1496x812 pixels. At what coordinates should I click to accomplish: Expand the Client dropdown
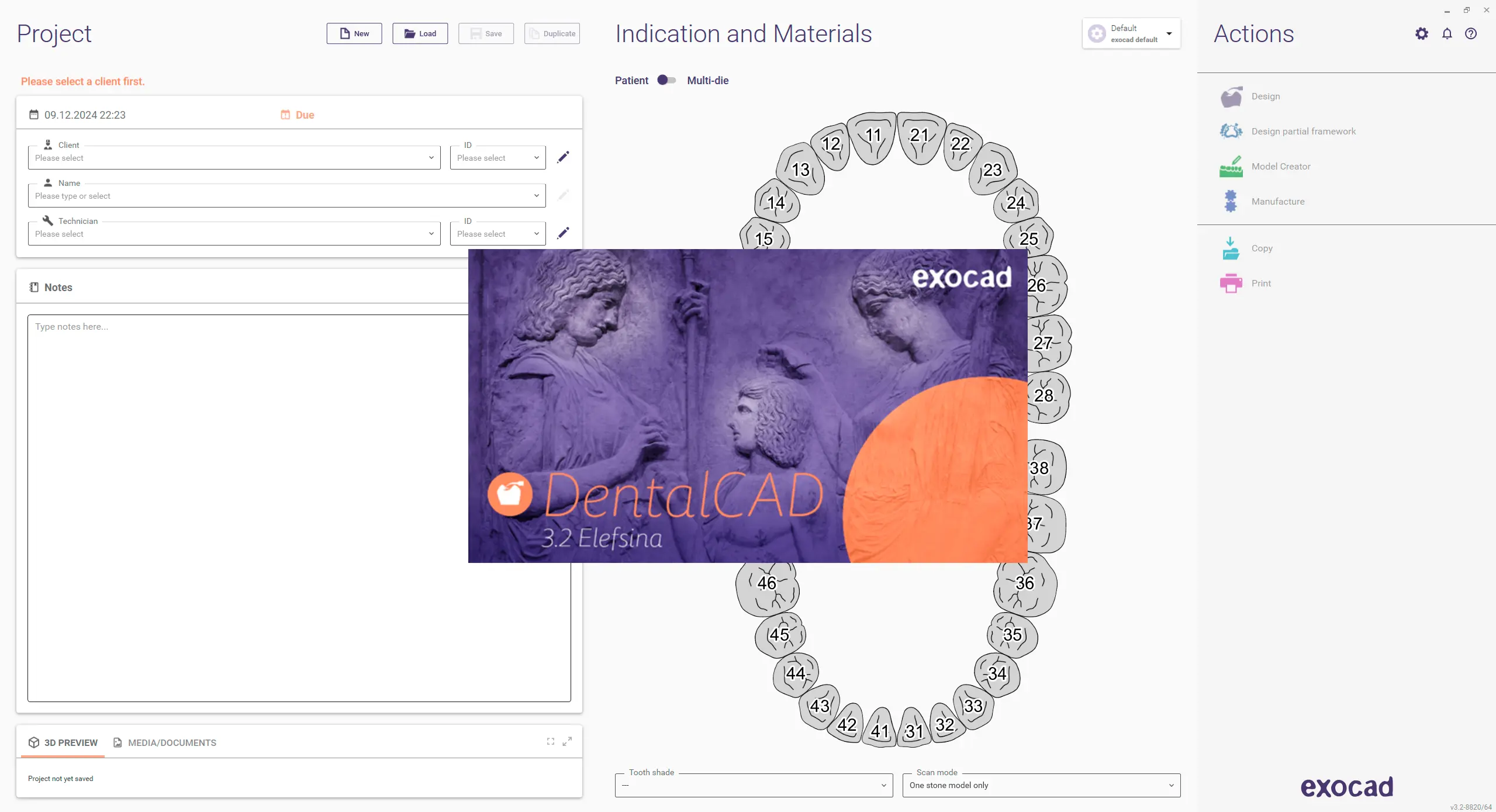click(x=234, y=158)
